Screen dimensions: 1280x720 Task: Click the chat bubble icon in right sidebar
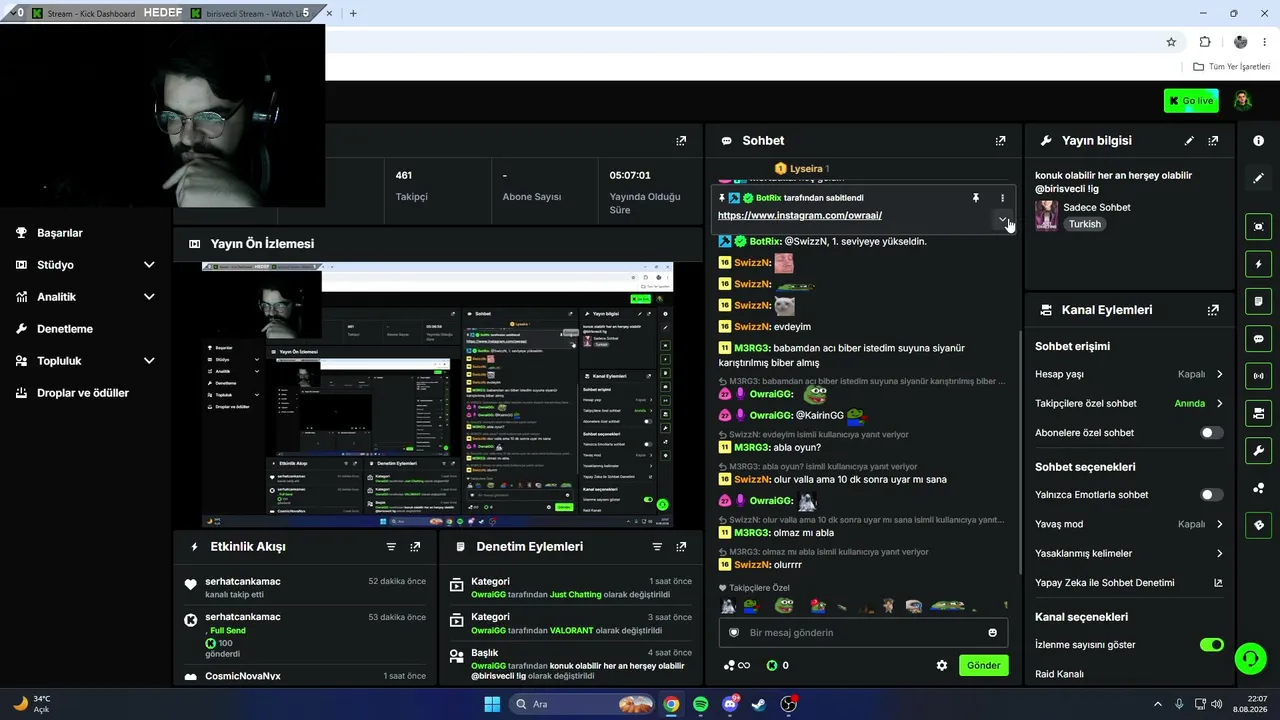tap(1258, 339)
